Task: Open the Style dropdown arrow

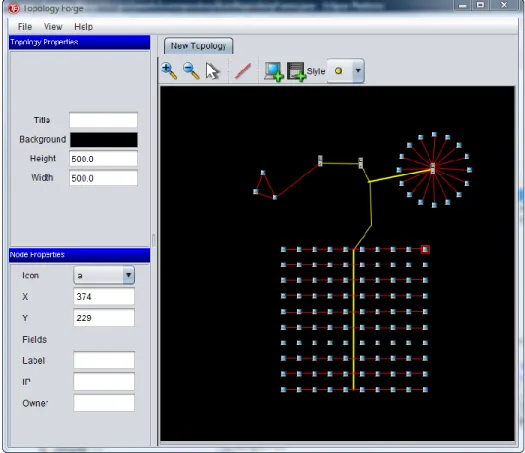Action: (x=358, y=71)
